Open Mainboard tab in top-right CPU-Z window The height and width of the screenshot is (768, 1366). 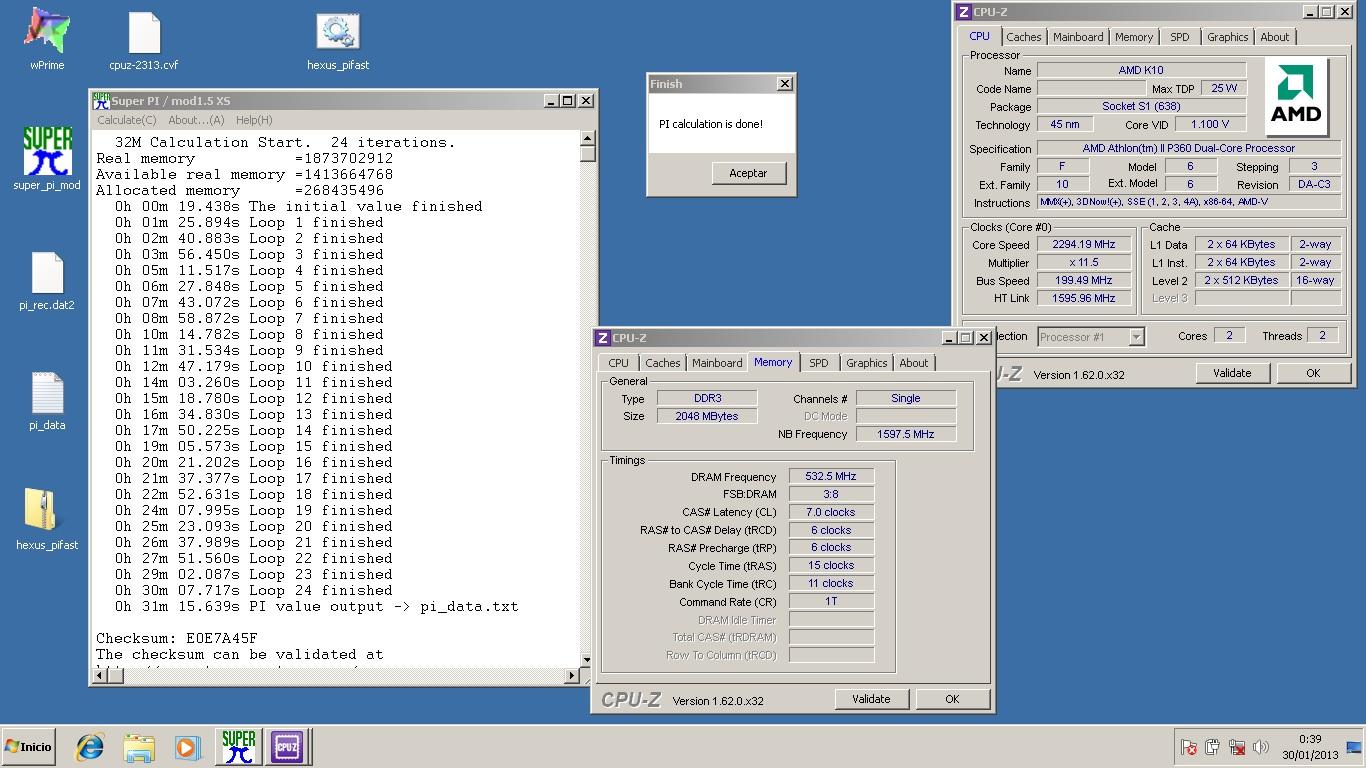[1078, 37]
